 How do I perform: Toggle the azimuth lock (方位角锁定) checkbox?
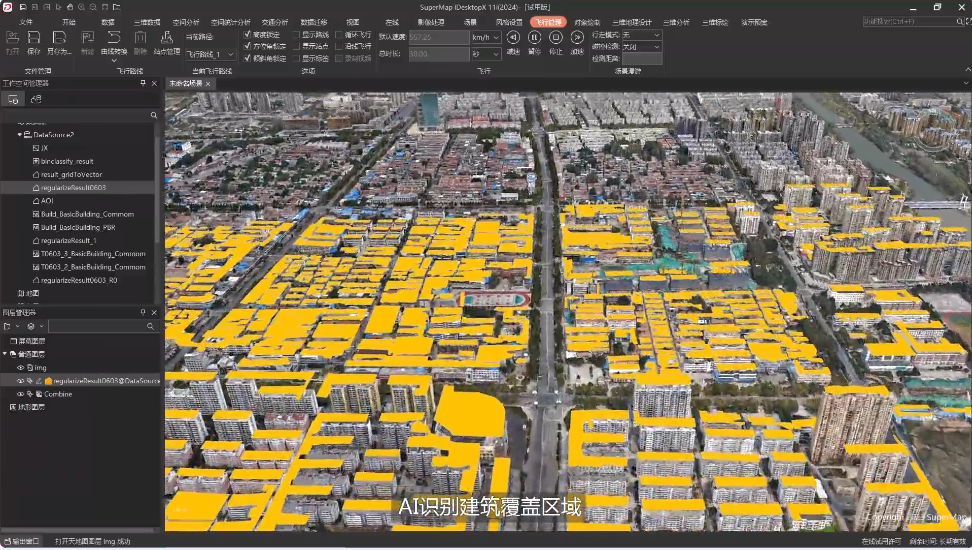(x=247, y=46)
